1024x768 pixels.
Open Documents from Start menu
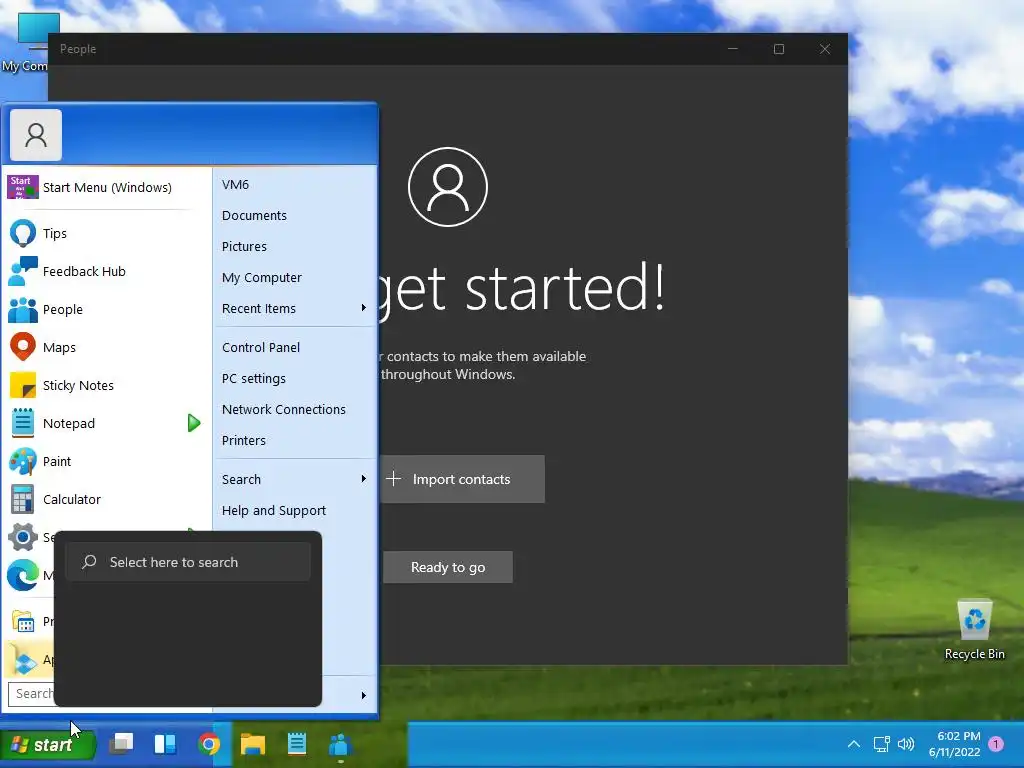295,216
